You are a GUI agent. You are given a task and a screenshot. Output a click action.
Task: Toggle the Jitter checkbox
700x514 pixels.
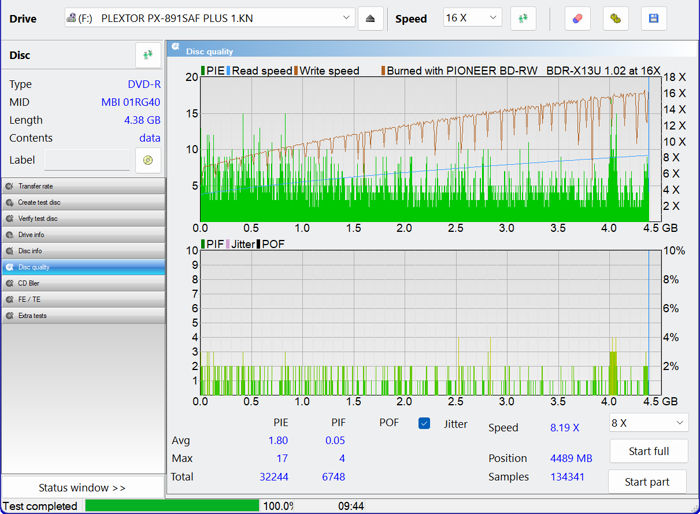click(x=424, y=424)
